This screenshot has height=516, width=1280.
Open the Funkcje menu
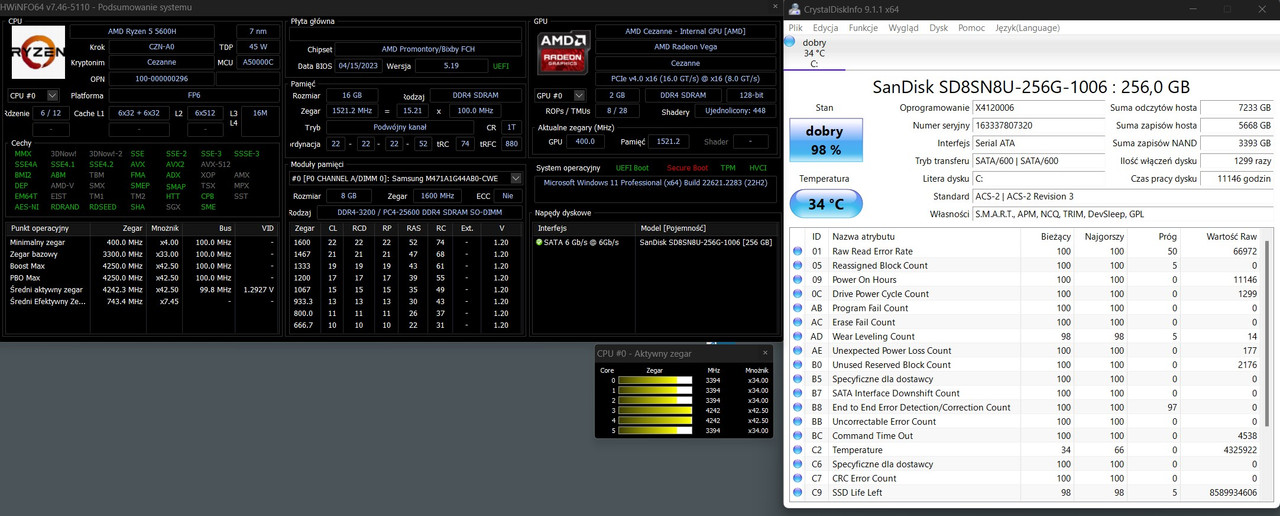(x=863, y=28)
